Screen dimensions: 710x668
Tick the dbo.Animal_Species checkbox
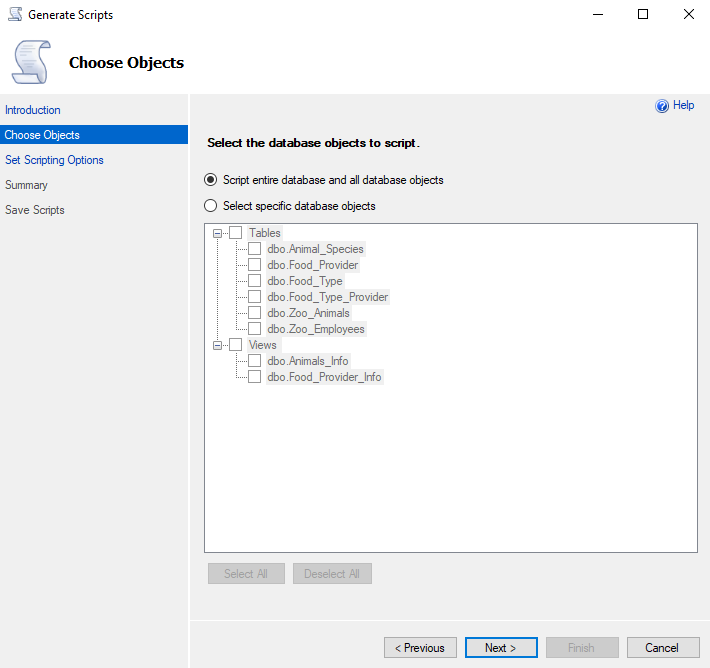click(254, 249)
